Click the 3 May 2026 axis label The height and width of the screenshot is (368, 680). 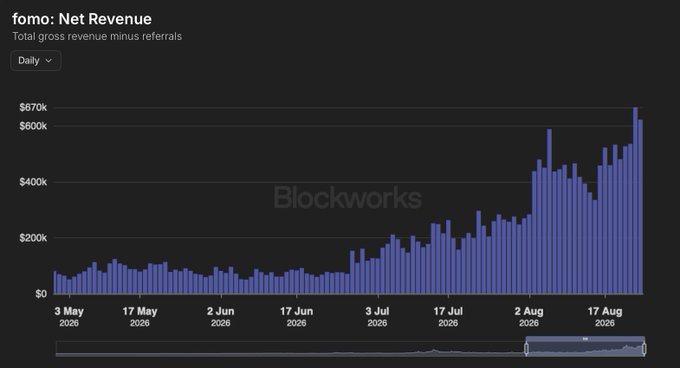(69, 317)
